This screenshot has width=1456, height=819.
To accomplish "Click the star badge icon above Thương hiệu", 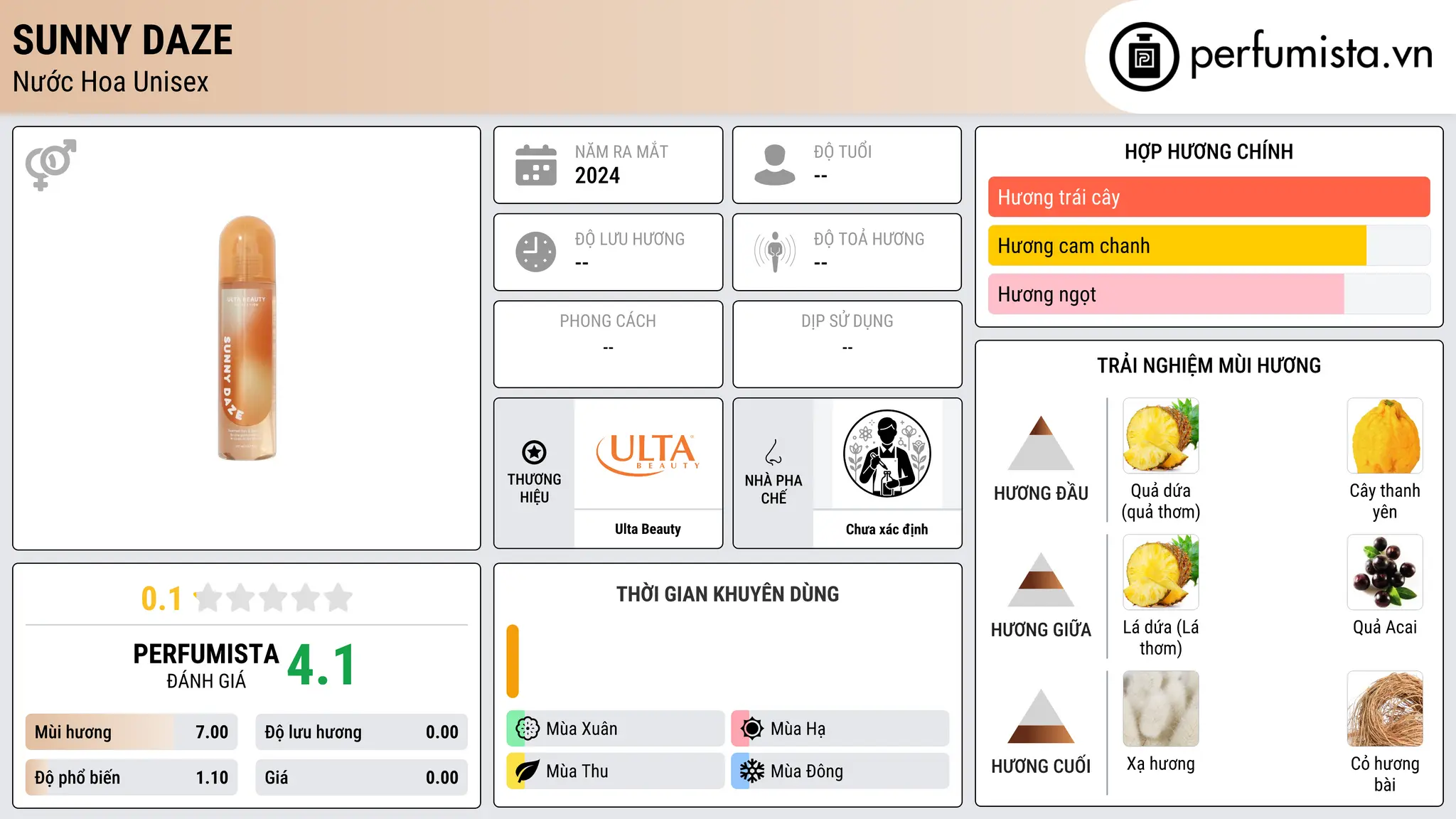I will 534,452.
